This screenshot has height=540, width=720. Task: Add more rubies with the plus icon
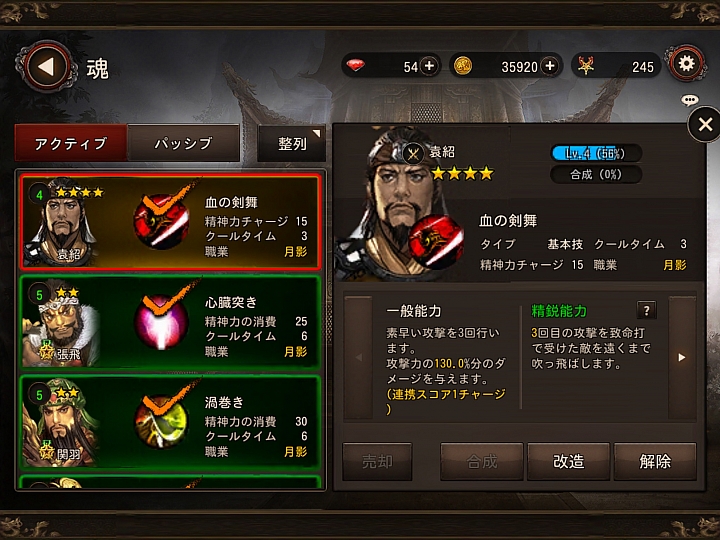pos(429,66)
